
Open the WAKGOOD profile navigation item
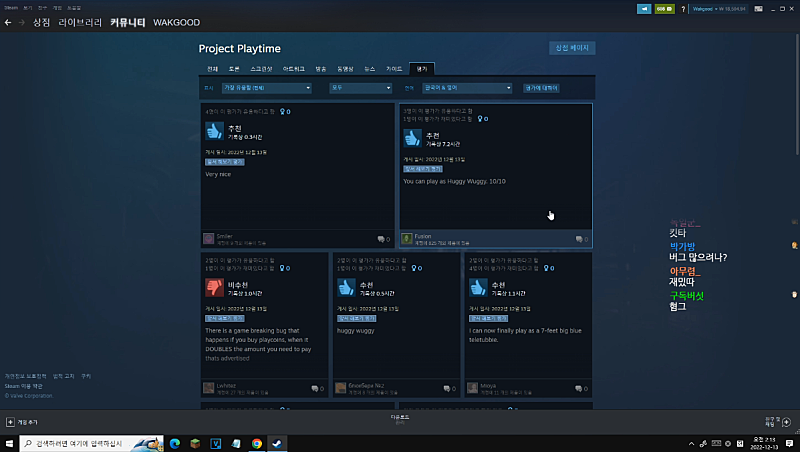(x=177, y=22)
